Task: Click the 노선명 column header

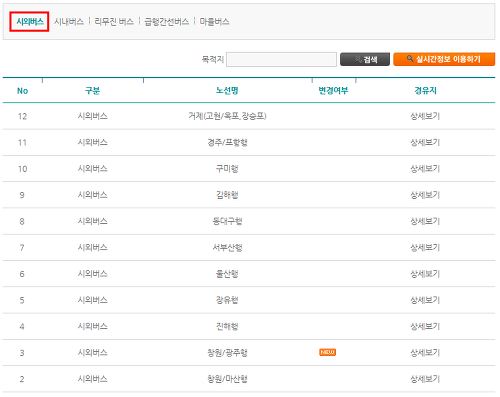Action: point(227,91)
